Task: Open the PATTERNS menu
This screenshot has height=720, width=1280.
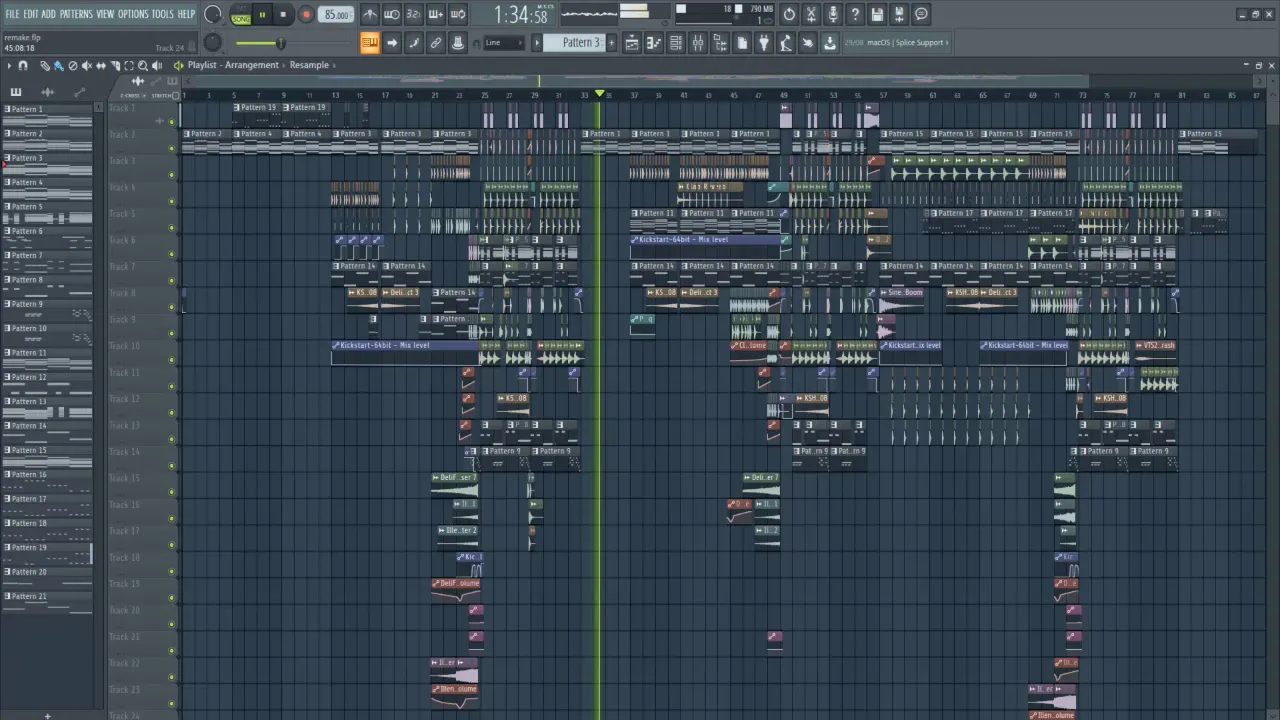Action: [76, 14]
